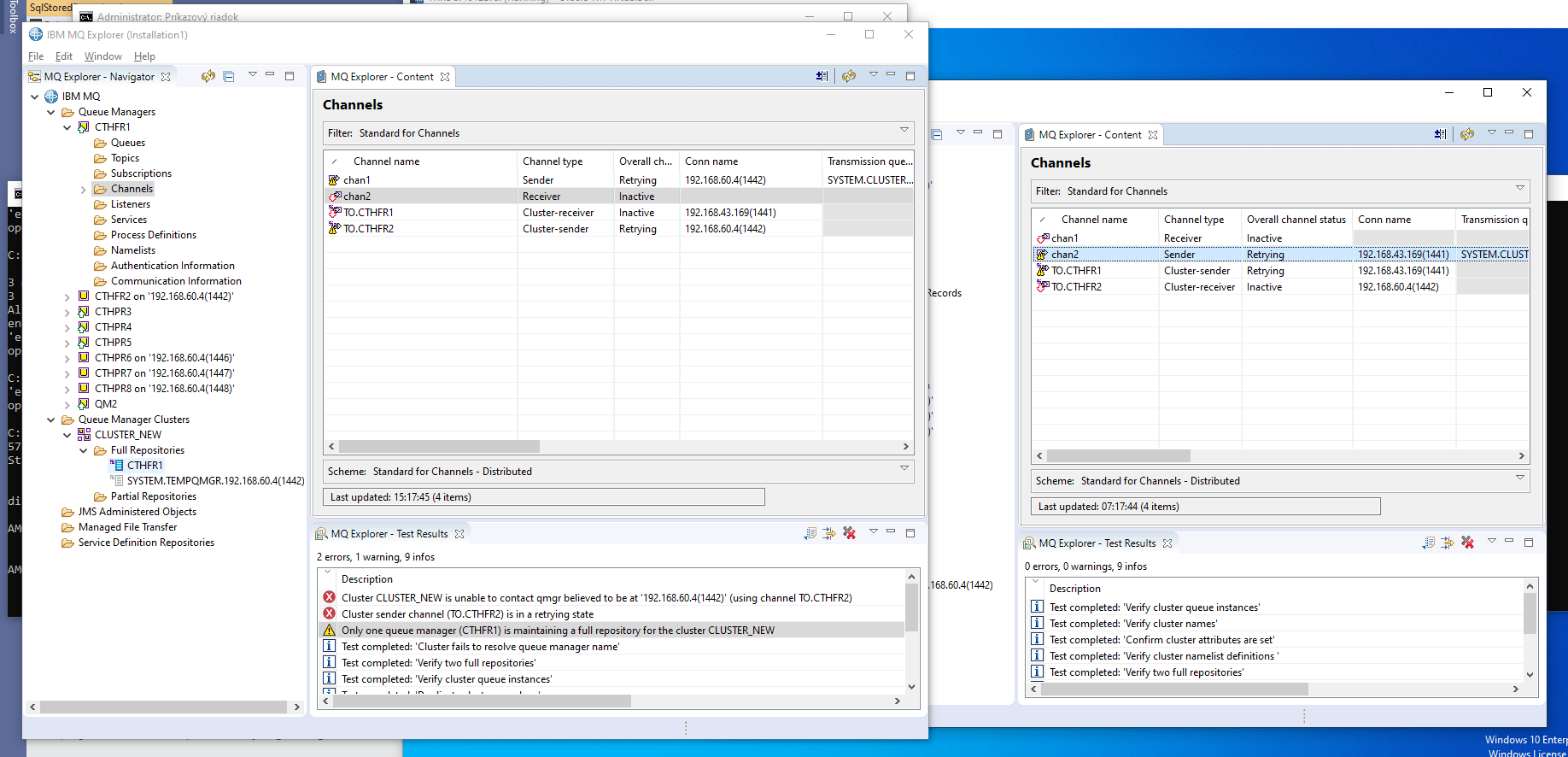
Task: Click down arrow of front Test Results scrollbar
Action: 911,686
